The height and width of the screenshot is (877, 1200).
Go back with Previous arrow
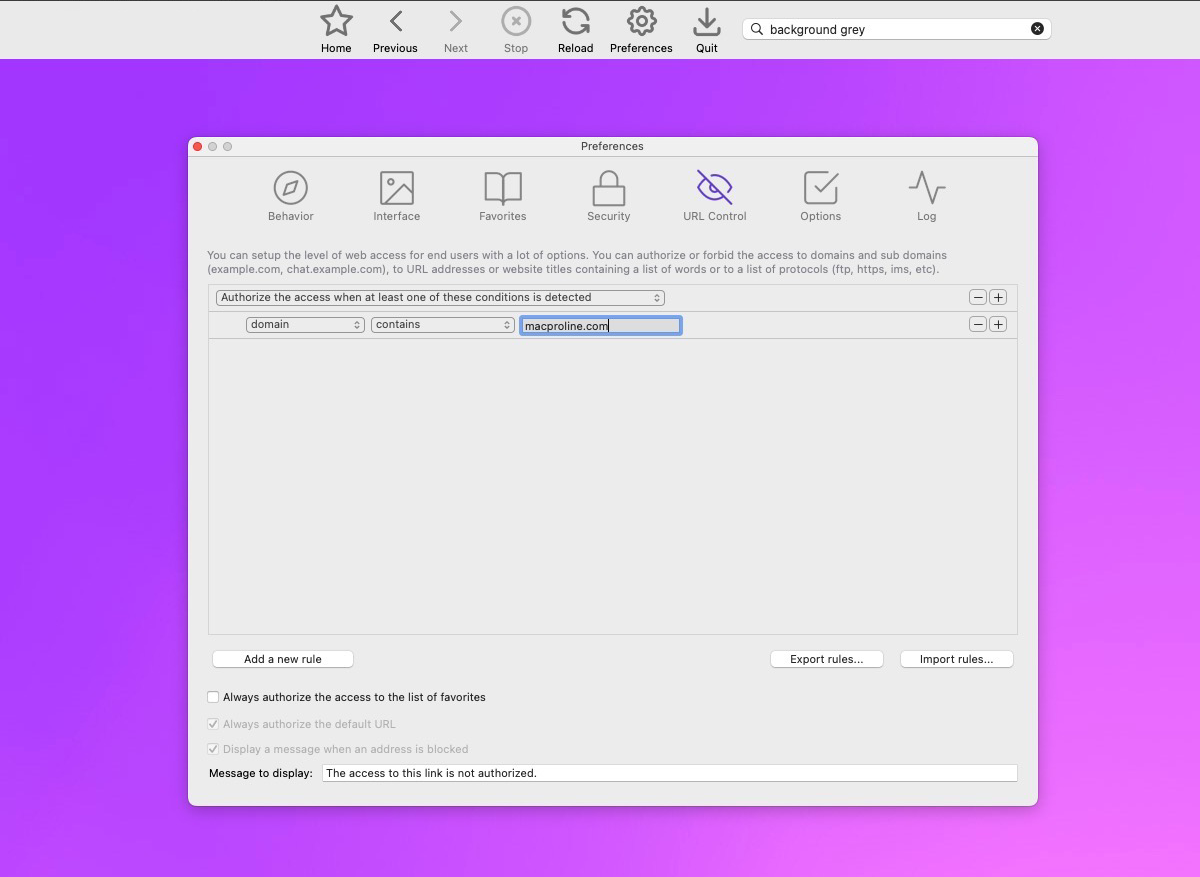396,21
